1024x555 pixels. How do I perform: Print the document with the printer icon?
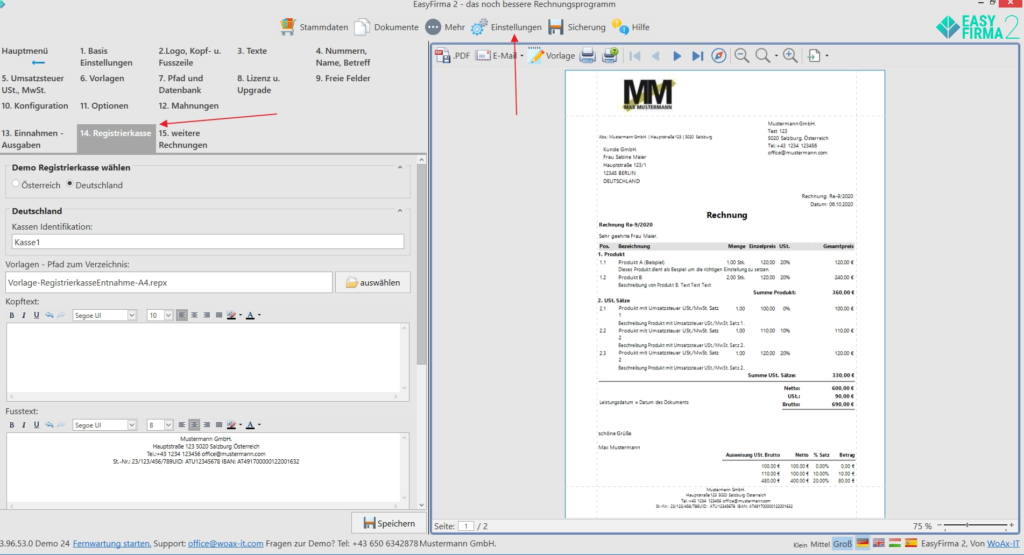(x=588, y=56)
